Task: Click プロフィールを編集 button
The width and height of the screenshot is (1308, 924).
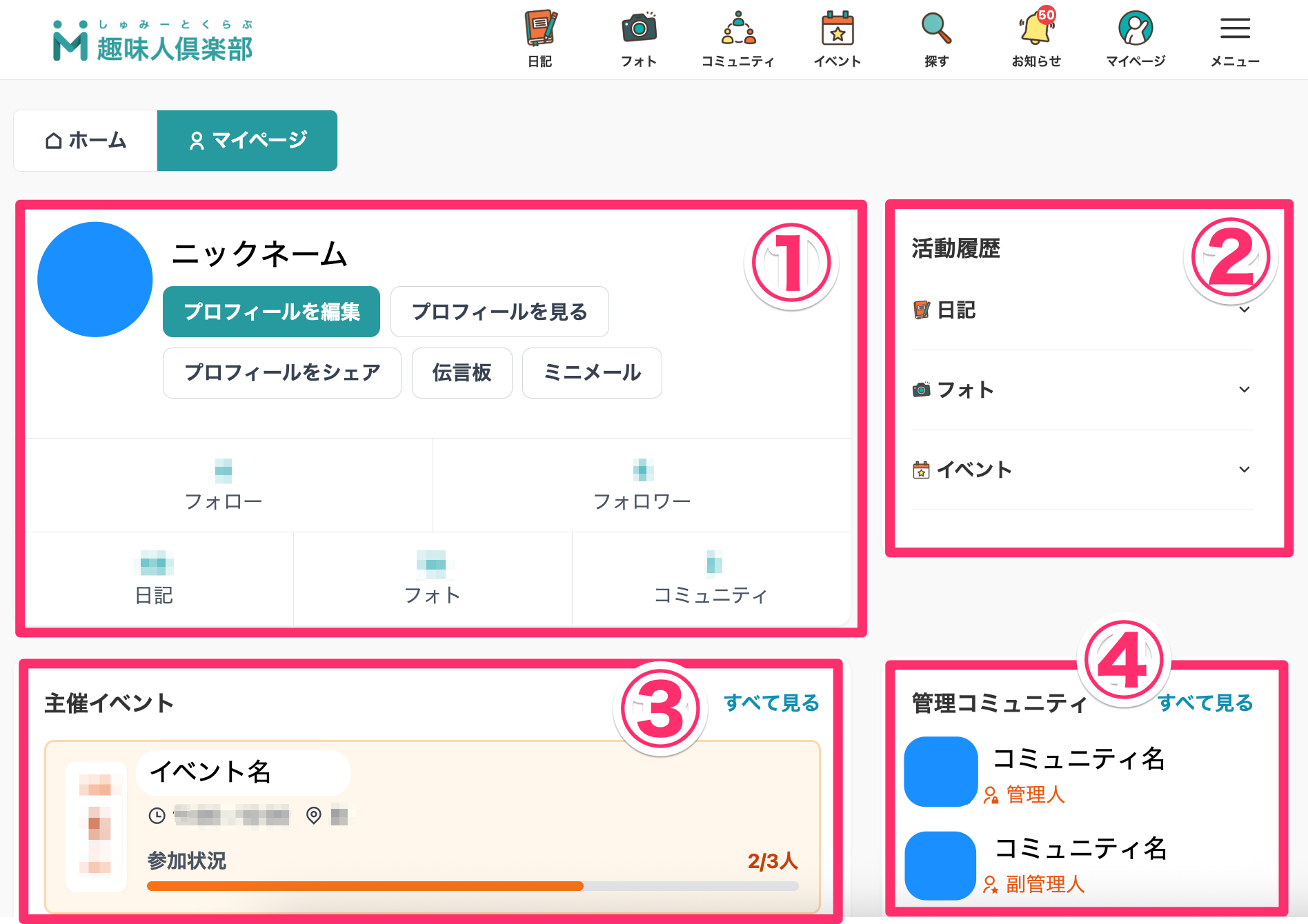Action: click(271, 312)
